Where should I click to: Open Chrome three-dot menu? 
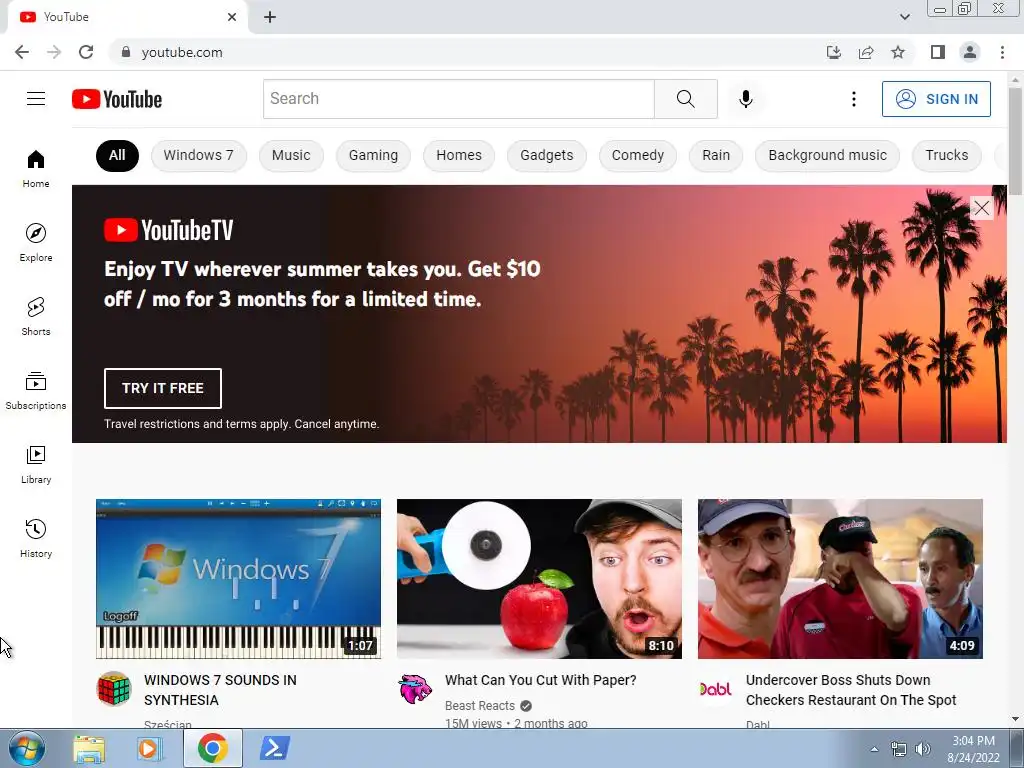pos(1002,52)
